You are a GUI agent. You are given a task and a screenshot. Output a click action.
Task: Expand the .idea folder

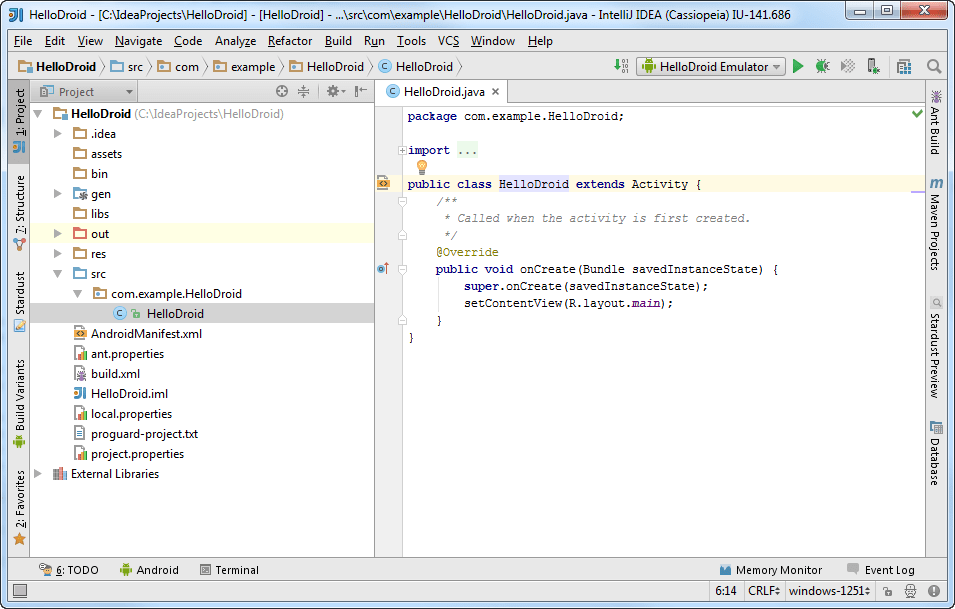pyautogui.click(x=58, y=133)
